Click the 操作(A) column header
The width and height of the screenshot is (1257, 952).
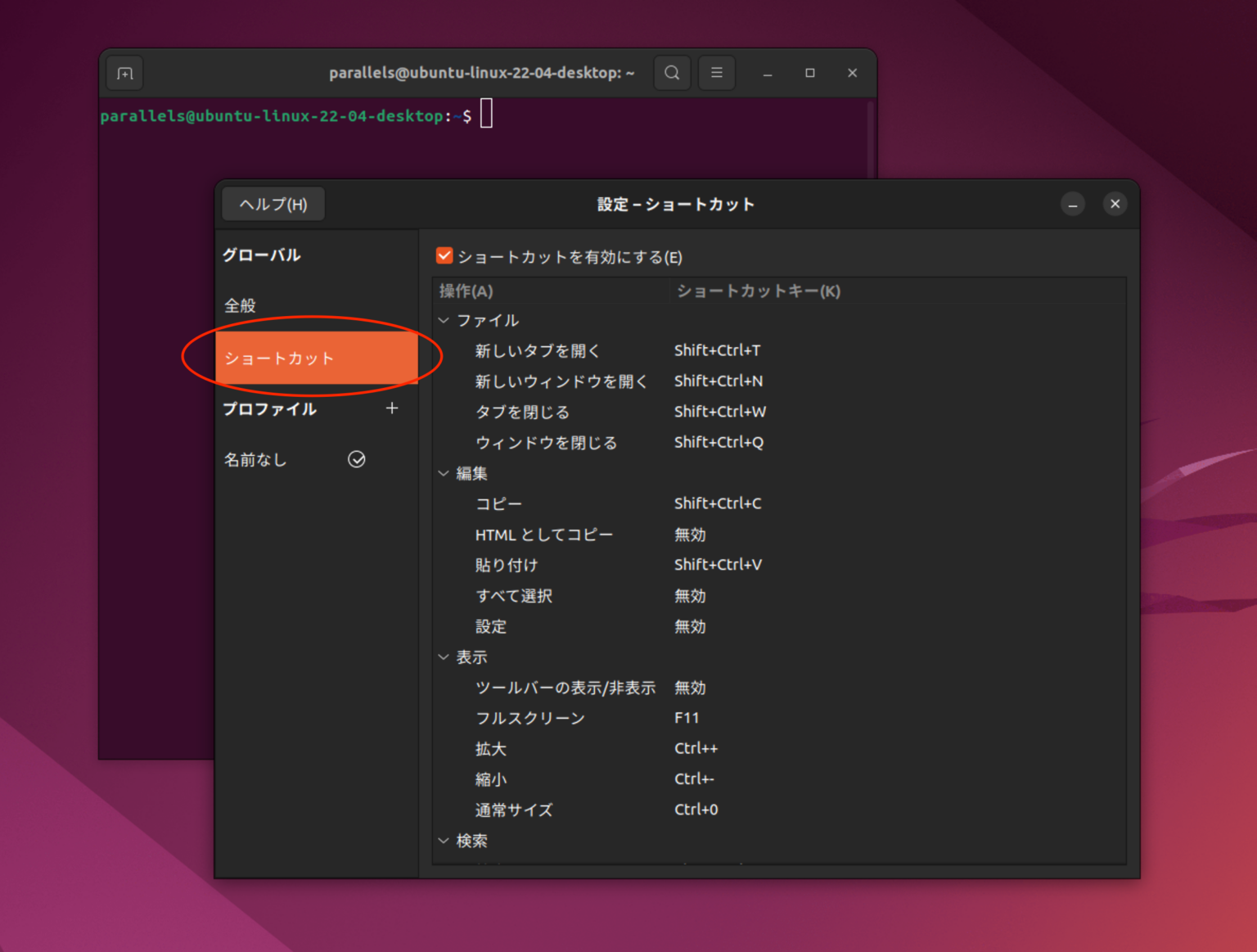pos(552,291)
